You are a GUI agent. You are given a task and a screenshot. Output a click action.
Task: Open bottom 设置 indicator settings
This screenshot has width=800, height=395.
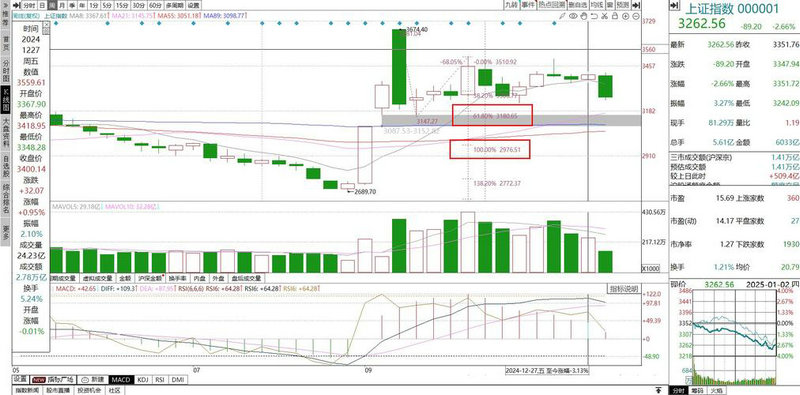click(x=20, y=380)
